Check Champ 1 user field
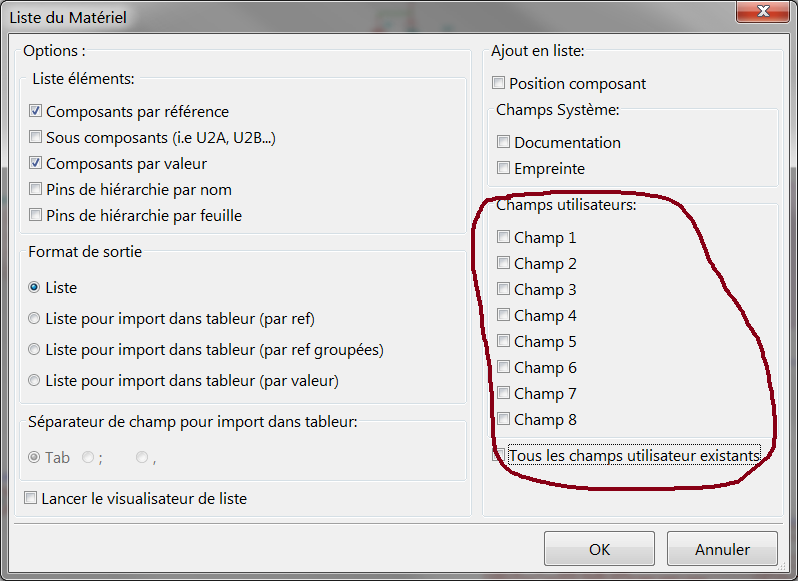The height and width of the screenshot is (581, 798). tap(503, 237)
